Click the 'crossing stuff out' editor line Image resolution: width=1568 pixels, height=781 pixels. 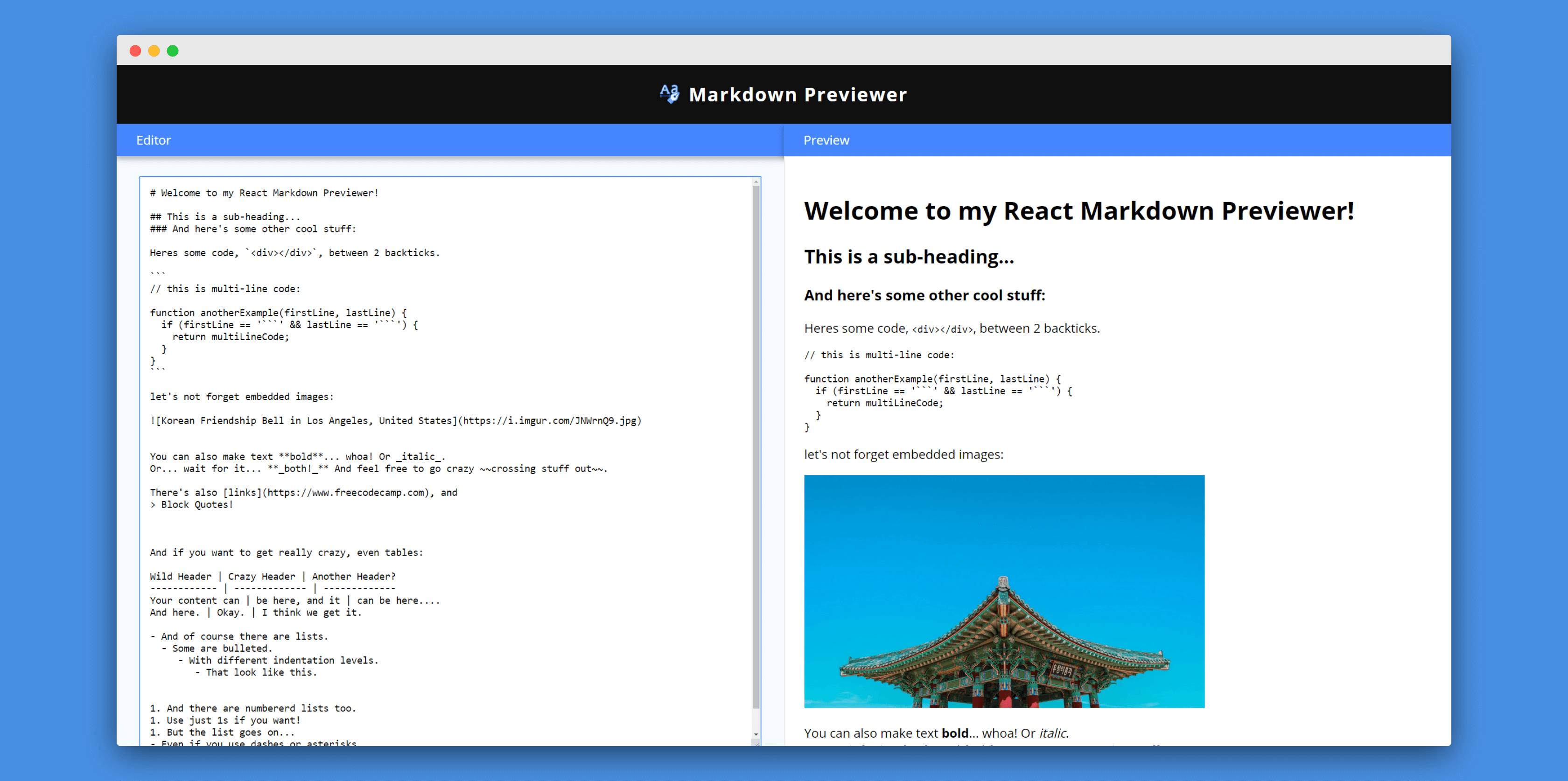378,469
